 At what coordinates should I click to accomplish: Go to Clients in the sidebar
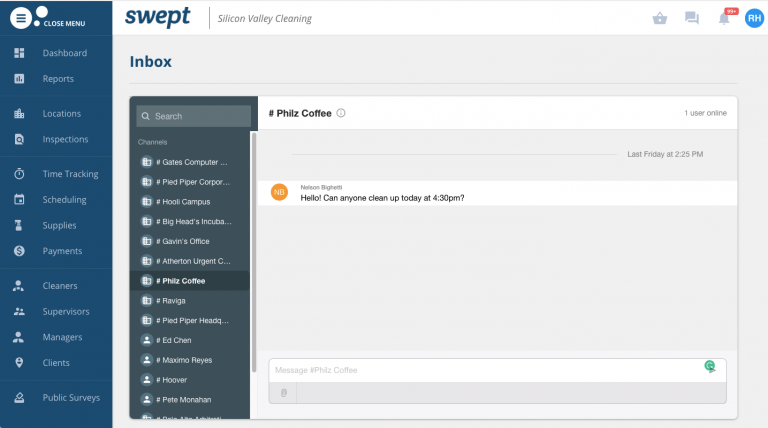tap(56, 362)
